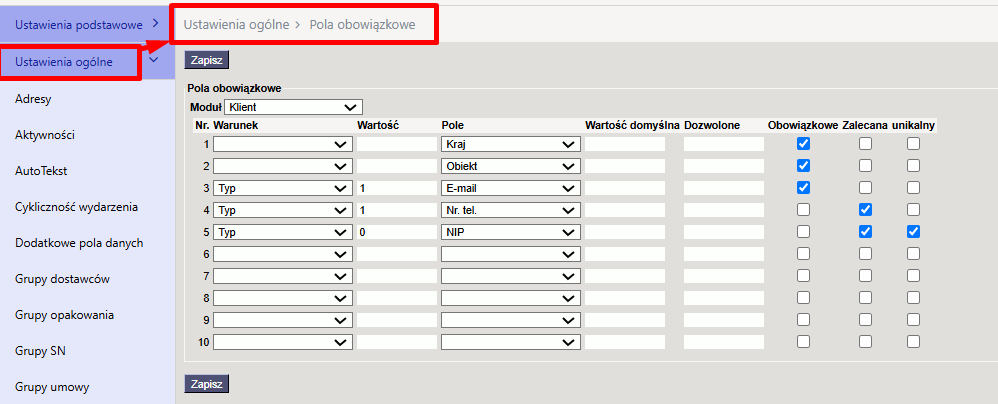
Task: Click the bottom Zapisz button
Action: 206,384
